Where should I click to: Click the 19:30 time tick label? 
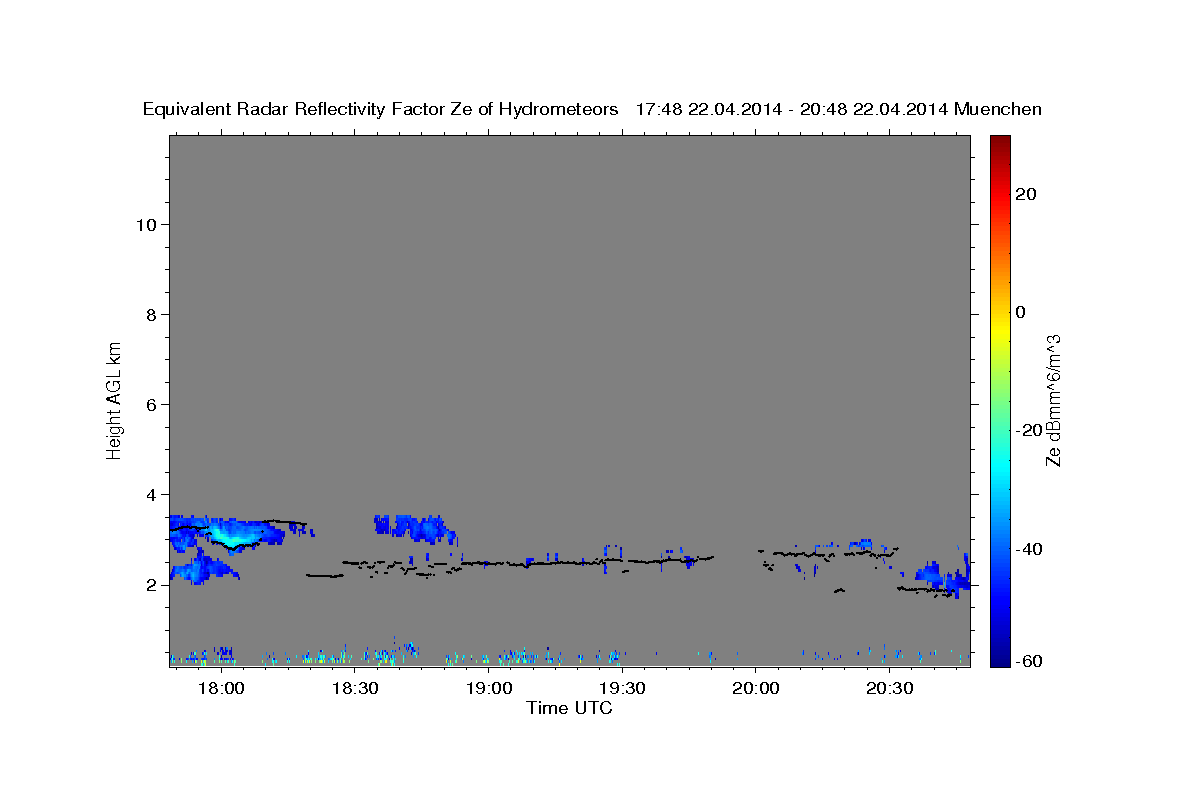(x=621, y=690)
